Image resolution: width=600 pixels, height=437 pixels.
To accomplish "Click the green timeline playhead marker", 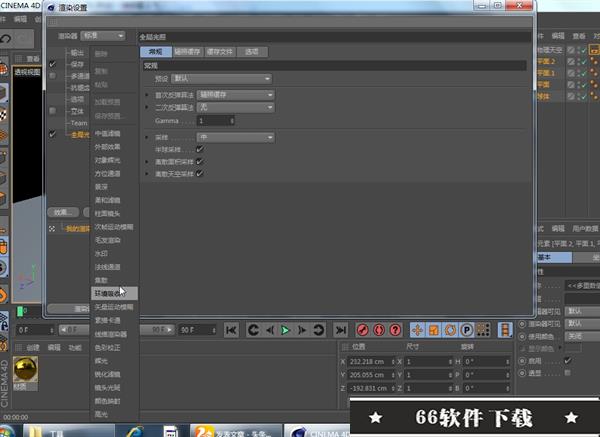I will point(20,311).
